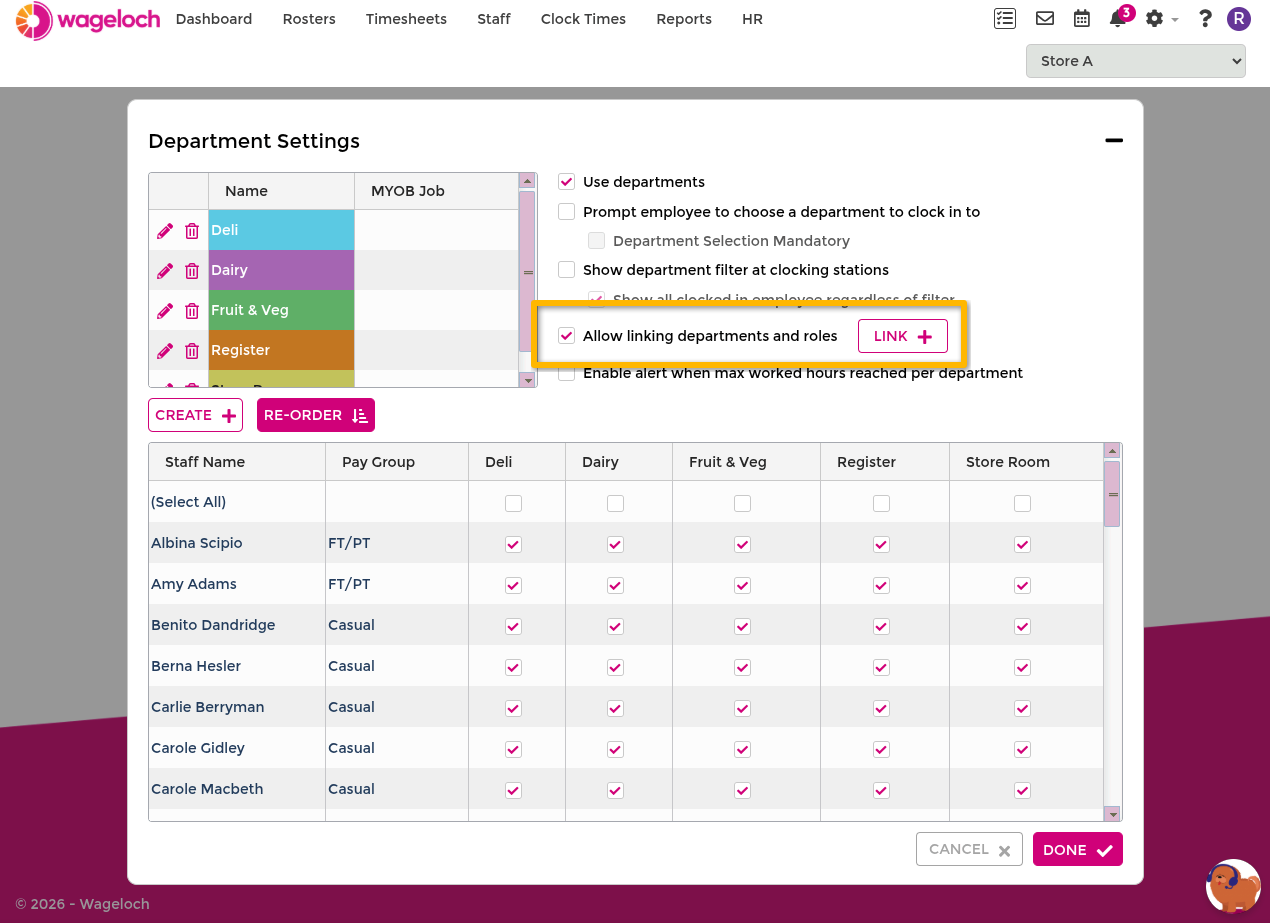Click the help question mark icon
Image resolution: width=1270 pixels, height=923 pixels.
[x=1205, y=18]
